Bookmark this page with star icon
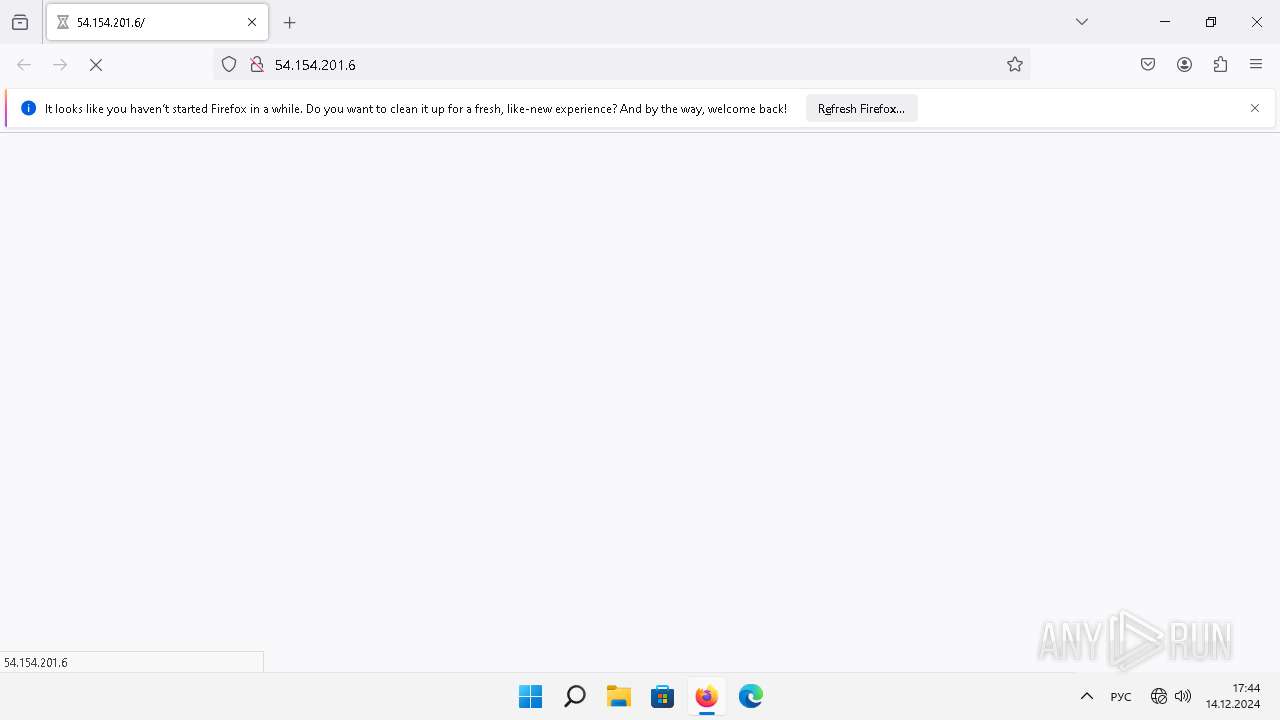The width and height of the screenshot is (1280, 720). [x=1015, y=64]
